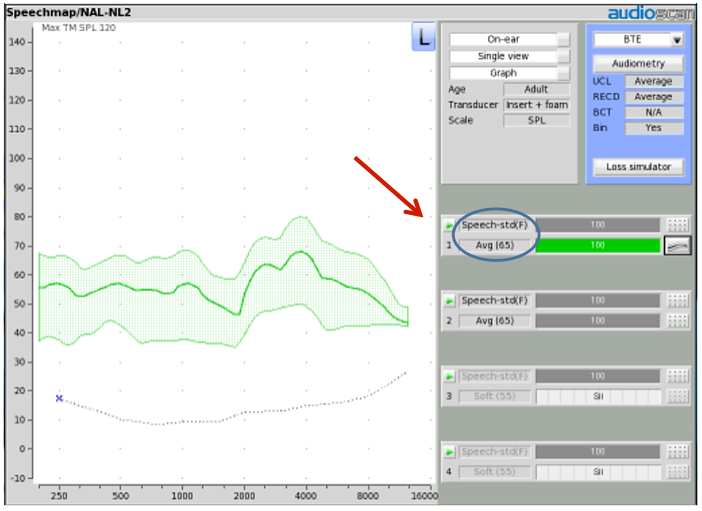Open the Age Adult selector

tap(536, 89)
